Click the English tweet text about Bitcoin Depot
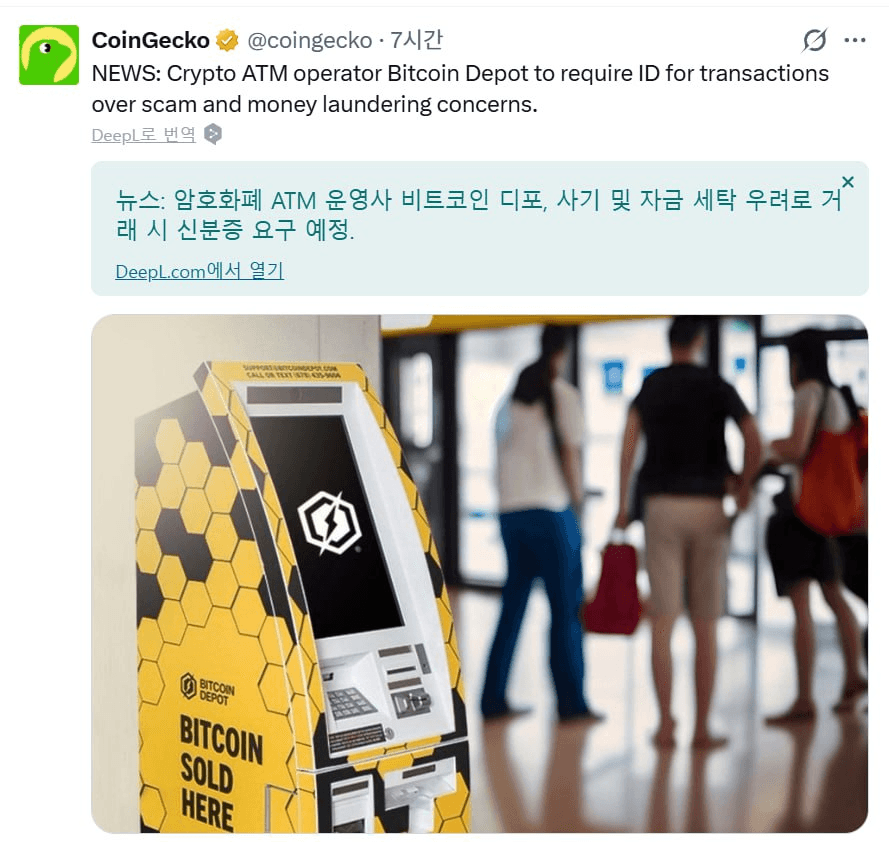Screen dimensions: 889x842 point(460,89)
